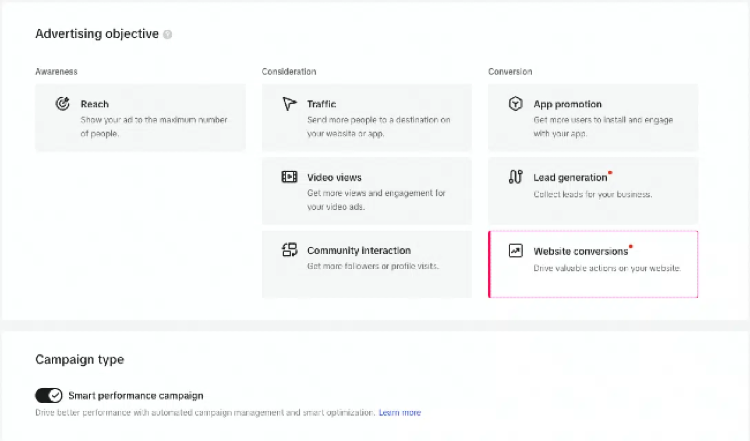Click the Website conversions description text

pyautogui.click(x=606, y=268)
